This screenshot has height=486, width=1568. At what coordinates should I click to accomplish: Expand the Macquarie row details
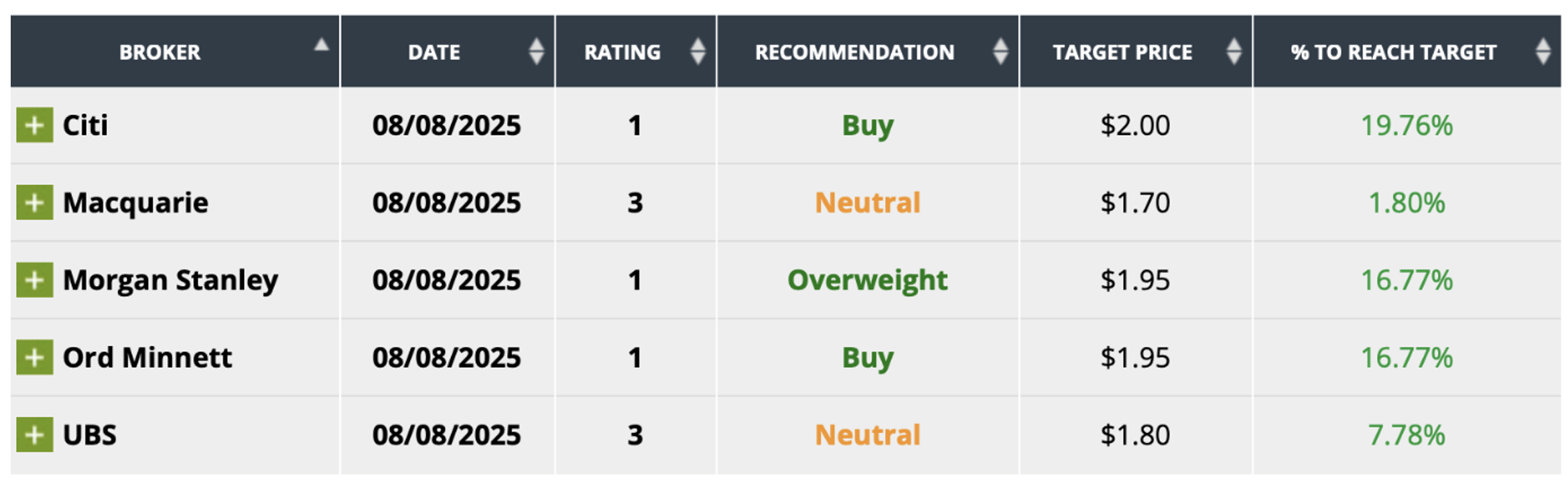[35, 203]
